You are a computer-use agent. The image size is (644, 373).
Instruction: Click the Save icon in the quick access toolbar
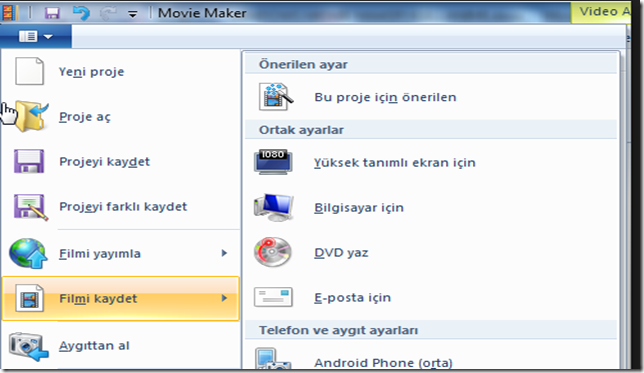coord(52,13)
